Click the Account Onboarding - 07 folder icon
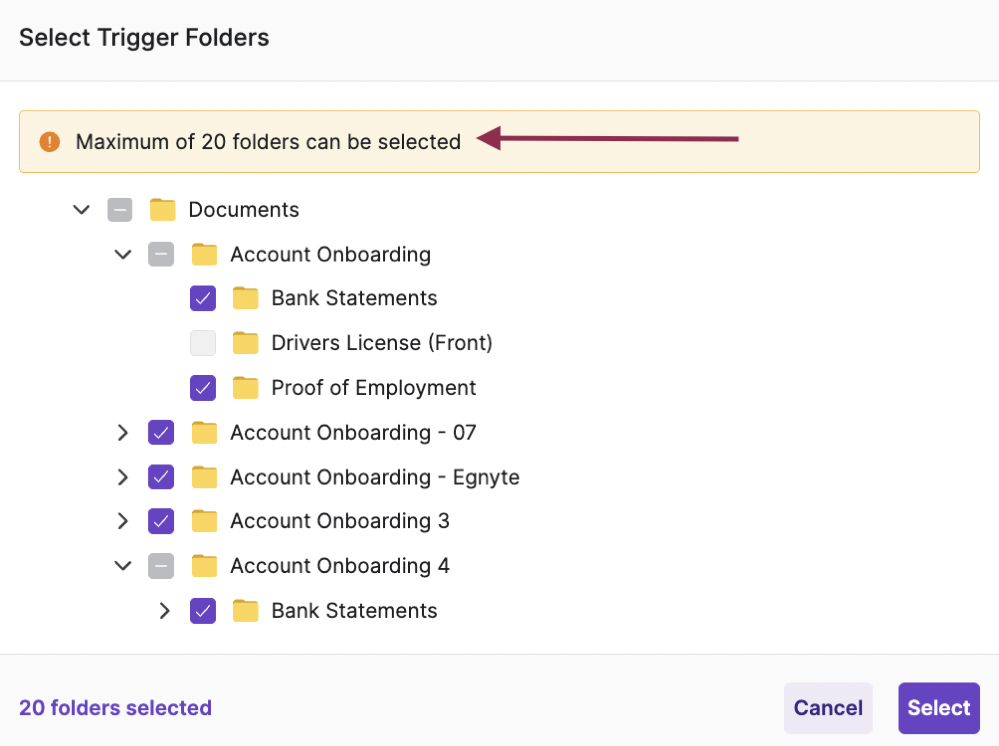This screenshot has height=746, width=999. [205, 432]
